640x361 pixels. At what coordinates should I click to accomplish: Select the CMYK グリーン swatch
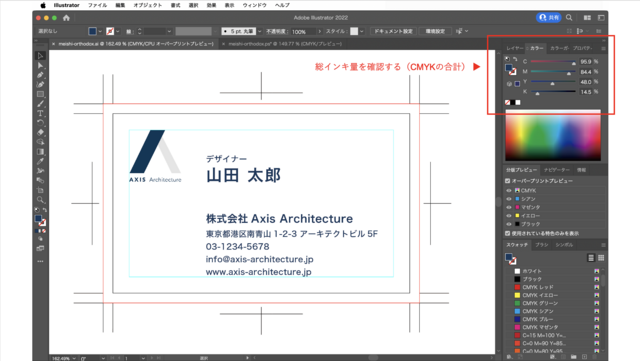coord(556,303)
